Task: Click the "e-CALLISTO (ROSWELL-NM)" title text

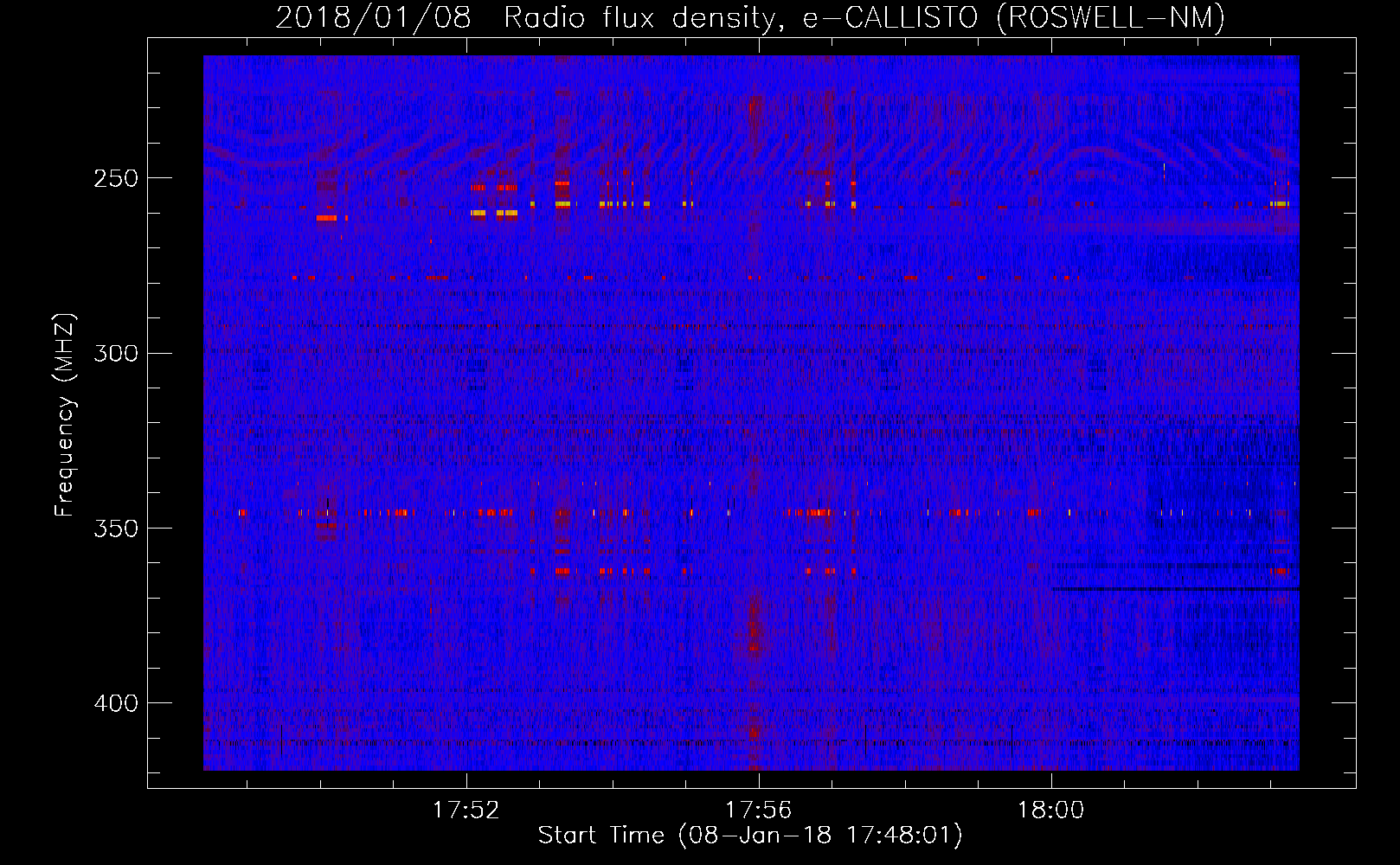Action: click(1014, 17)
